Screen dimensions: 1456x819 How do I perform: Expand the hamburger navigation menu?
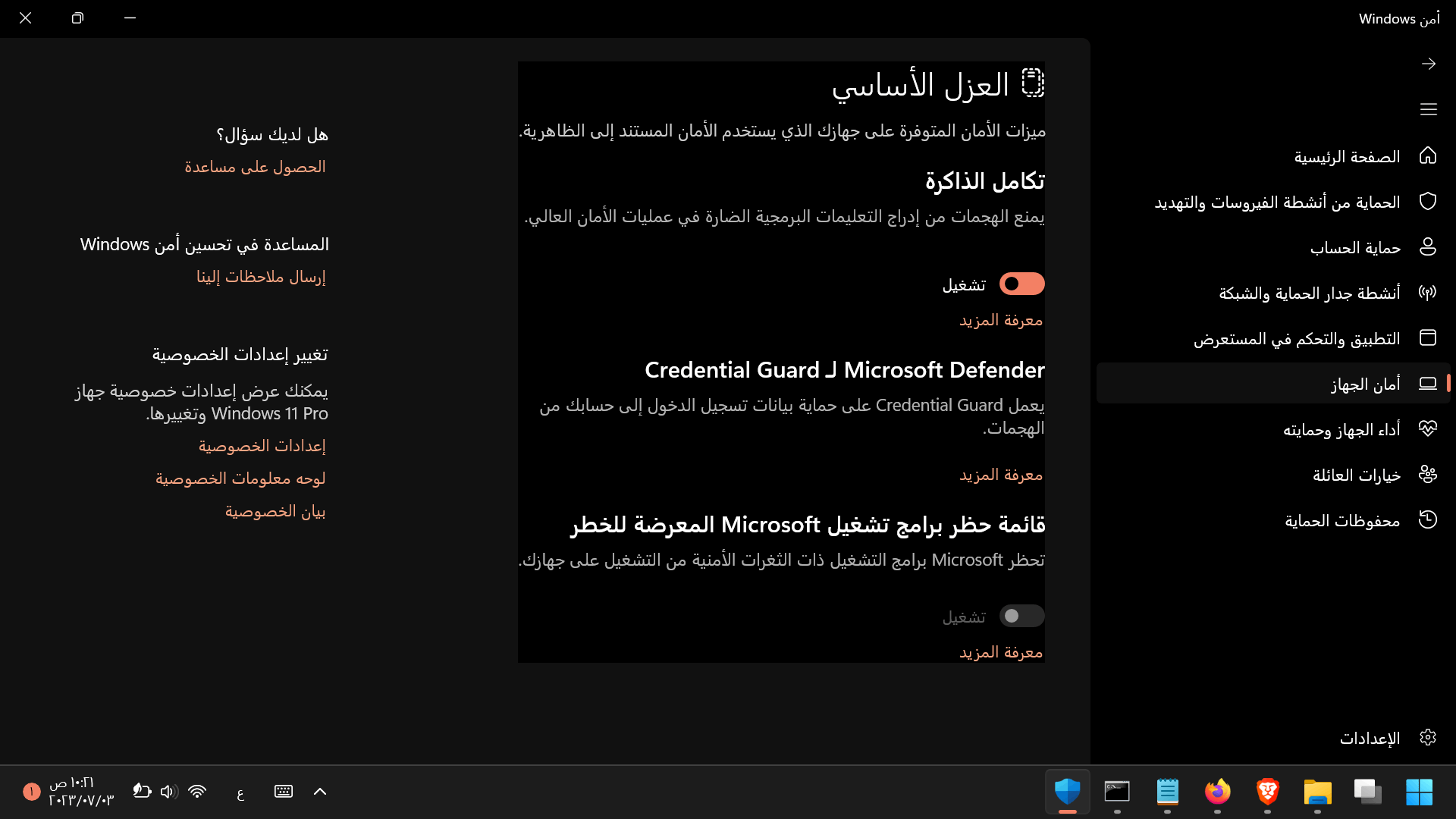pos(1428,110)
